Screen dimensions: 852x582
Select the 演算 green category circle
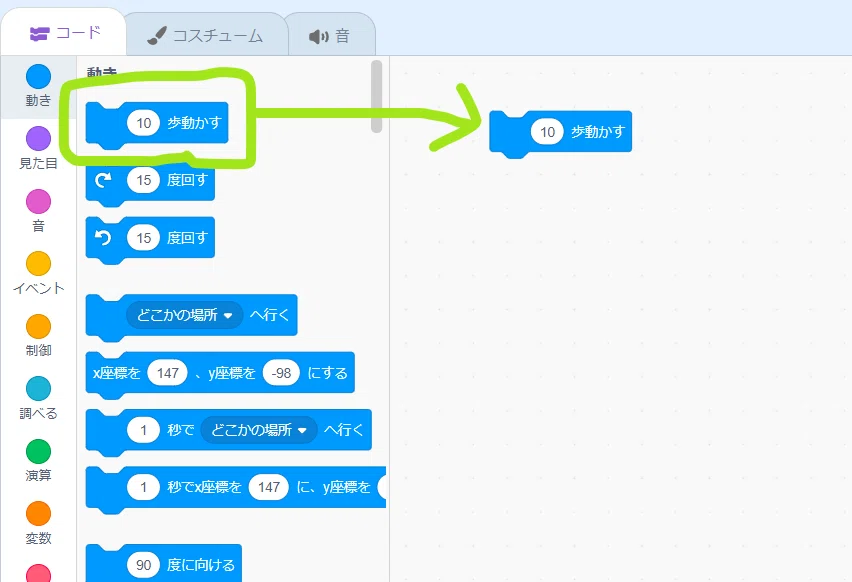point(39,452)
